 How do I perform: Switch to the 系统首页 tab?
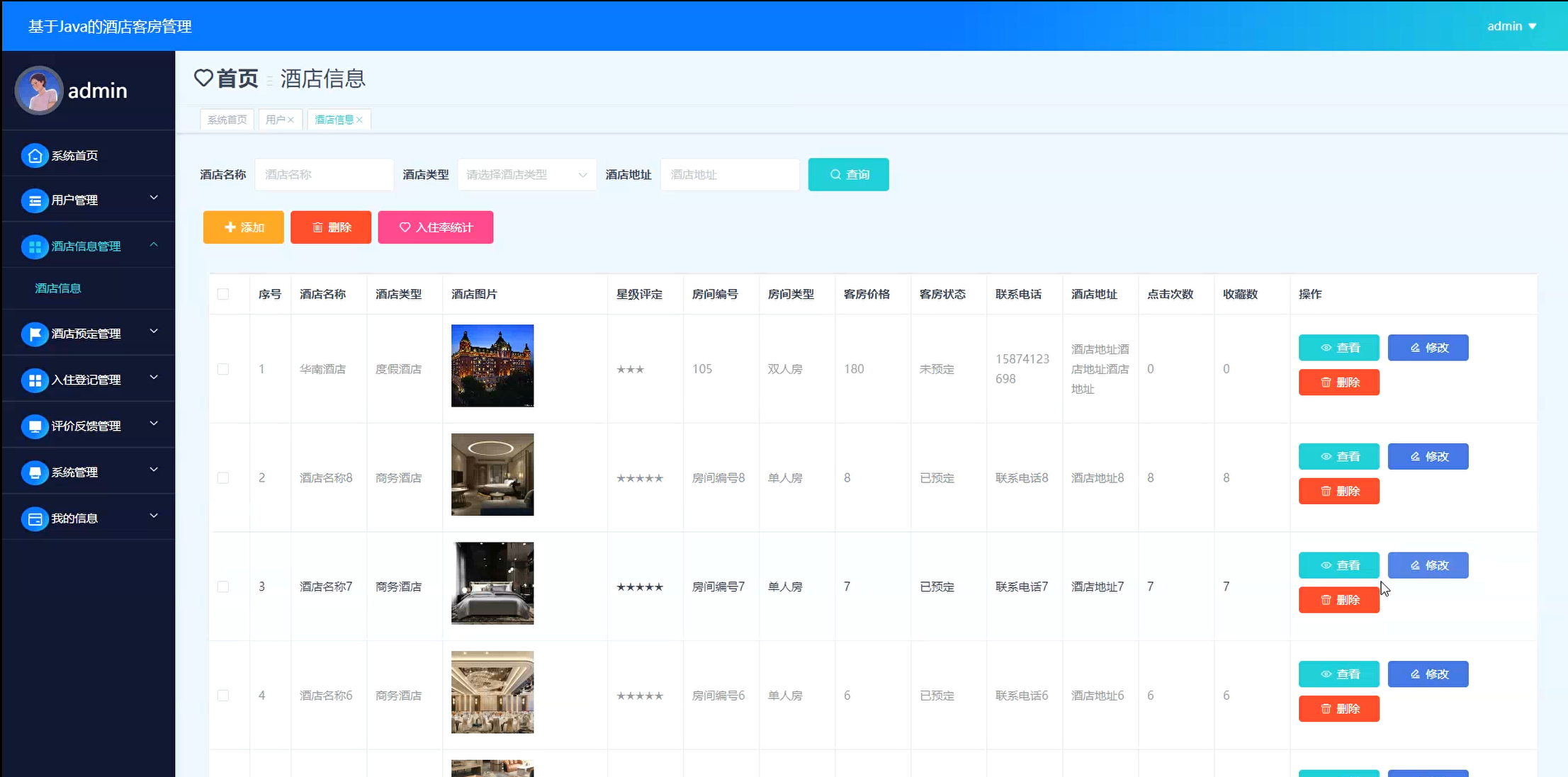point(227,120)
